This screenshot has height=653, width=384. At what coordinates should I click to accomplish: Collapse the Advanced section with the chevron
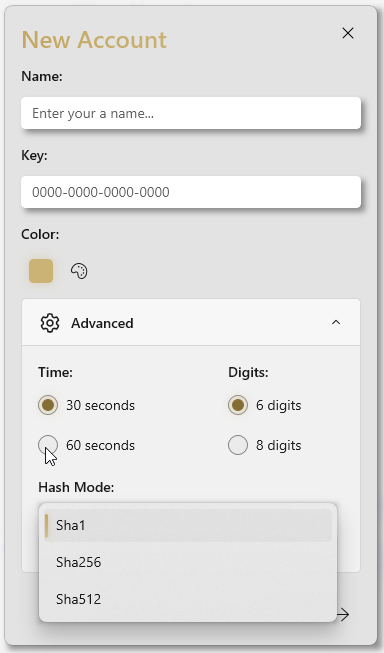[336, 323]
